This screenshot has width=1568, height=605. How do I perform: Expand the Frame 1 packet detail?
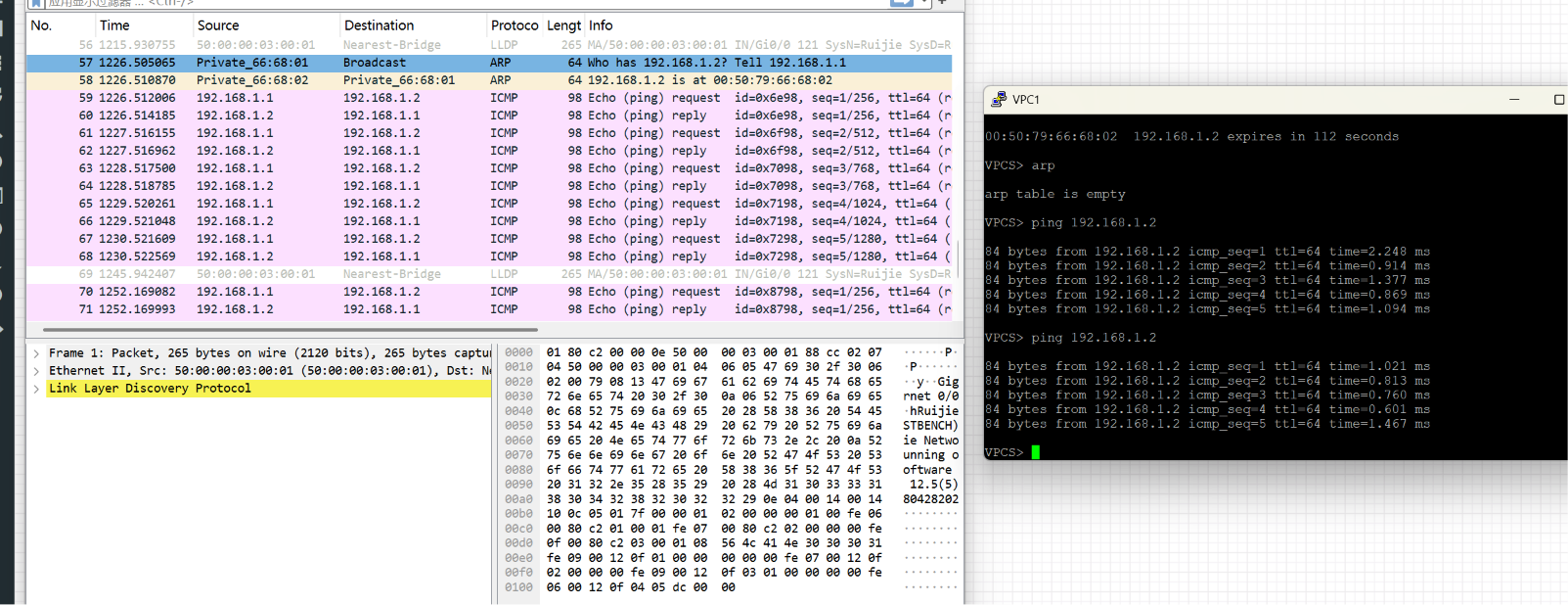pos(36,353)
